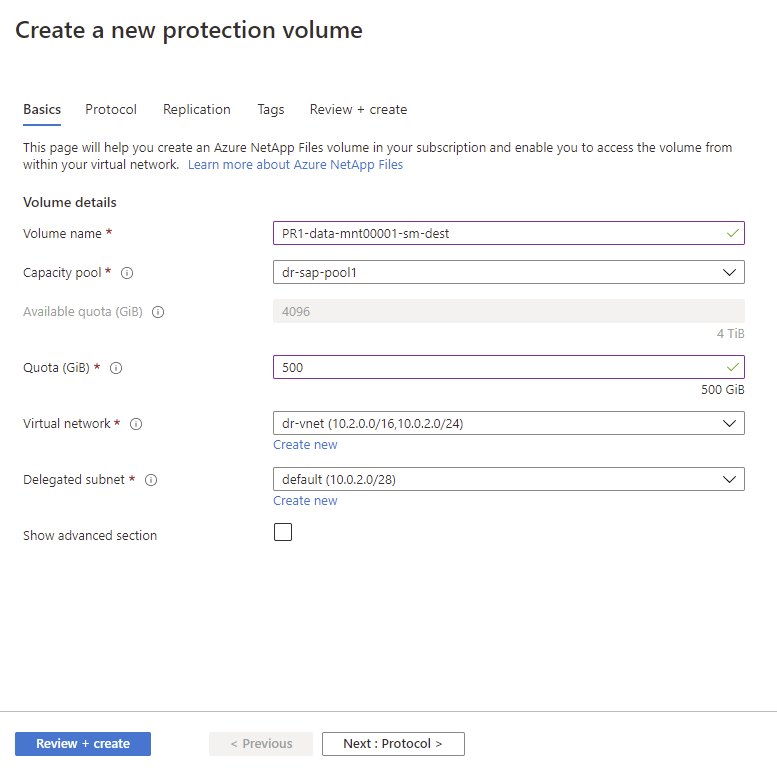The height and width of the screenshot is (774, 777).
Task: Click info icon next to Quota (GiB)
Action: (x=116, y=368)
